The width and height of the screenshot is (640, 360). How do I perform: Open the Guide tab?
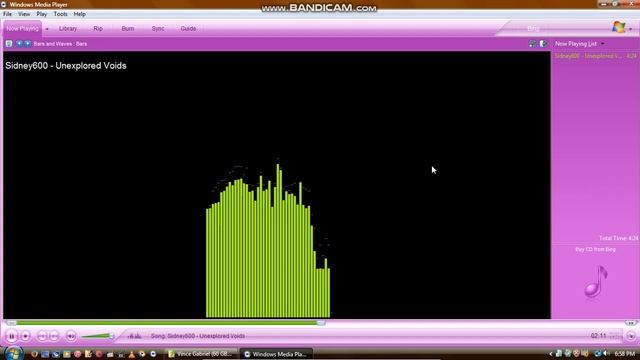(x=188, y=29)
